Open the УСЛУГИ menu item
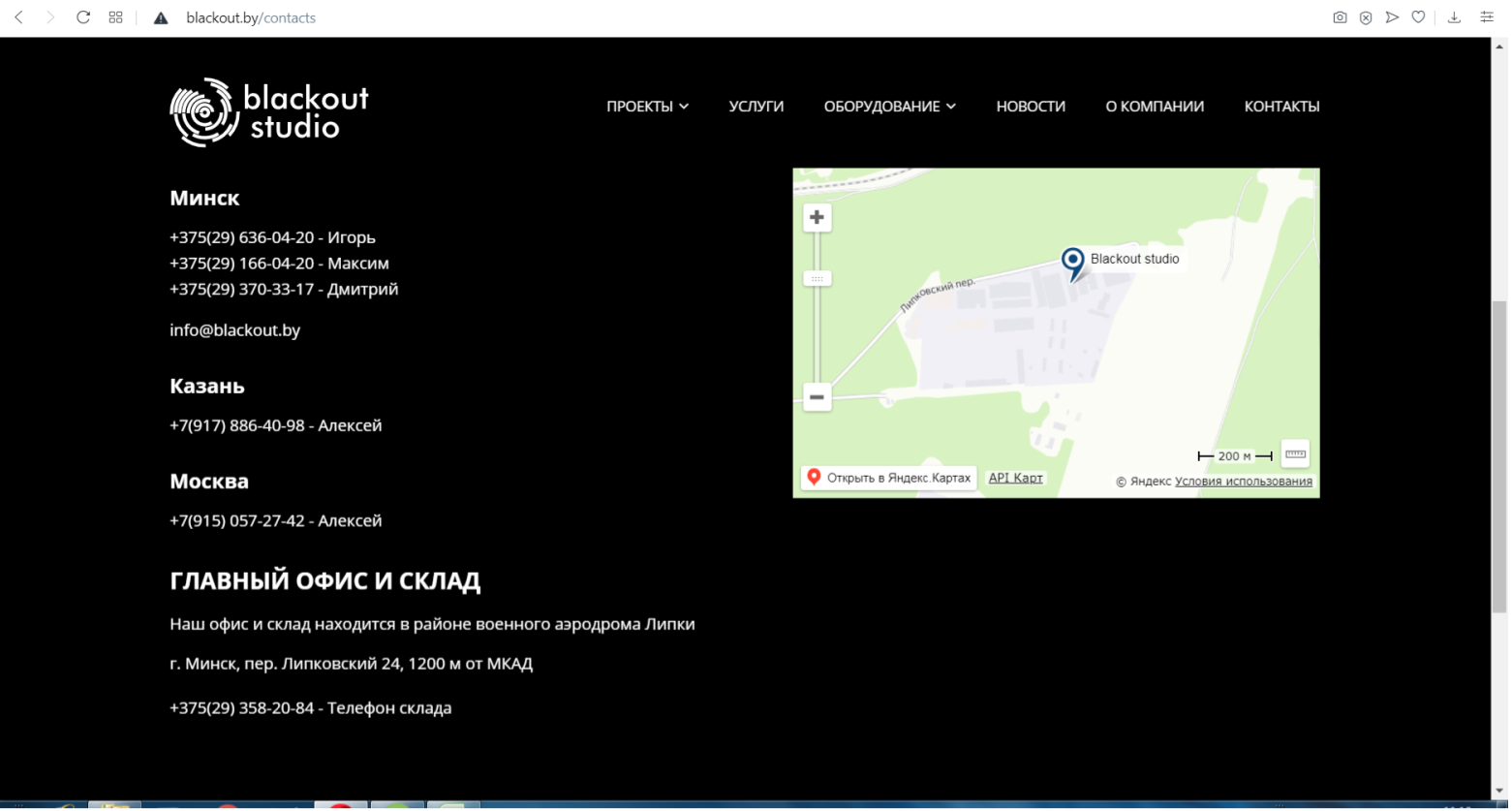 (756, 107)
